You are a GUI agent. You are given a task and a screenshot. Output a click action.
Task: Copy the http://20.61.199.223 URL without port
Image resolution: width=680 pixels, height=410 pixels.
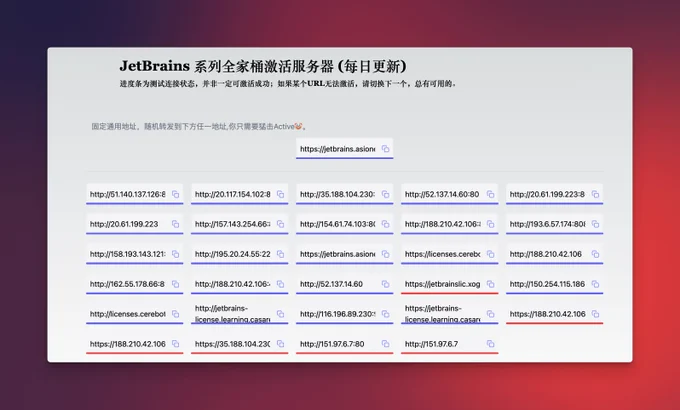[176, 224]
